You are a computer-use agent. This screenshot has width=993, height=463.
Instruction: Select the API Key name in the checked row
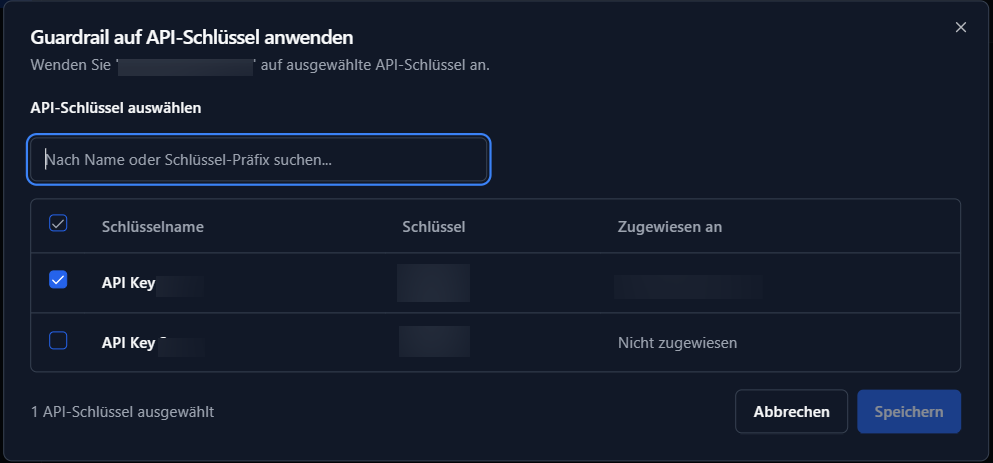click(x=129, y=283)
